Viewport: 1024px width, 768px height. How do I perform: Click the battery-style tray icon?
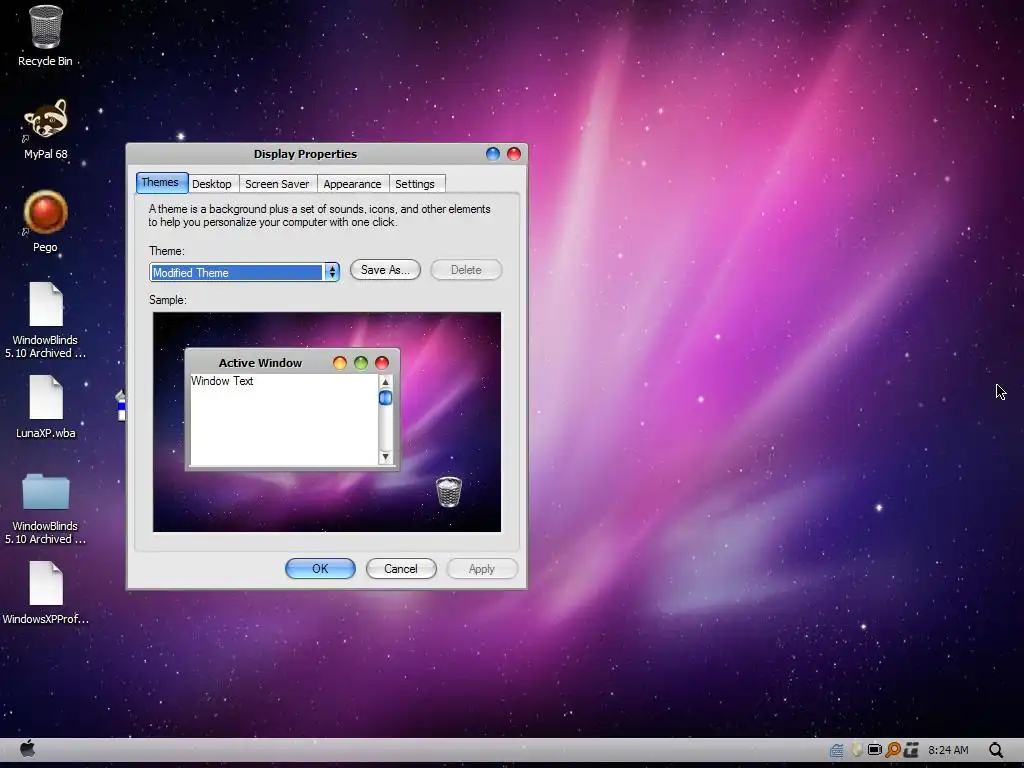click(x=874, y=750)
